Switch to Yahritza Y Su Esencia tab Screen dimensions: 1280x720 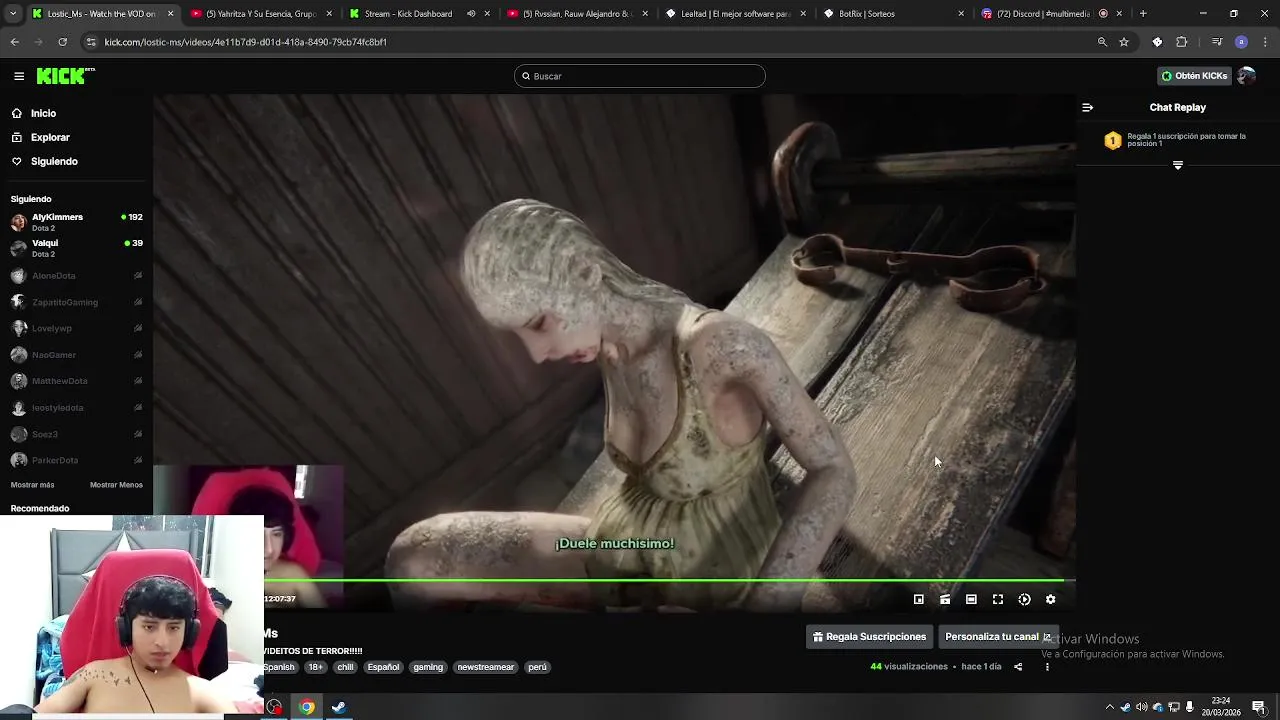(x=260, y=14)
